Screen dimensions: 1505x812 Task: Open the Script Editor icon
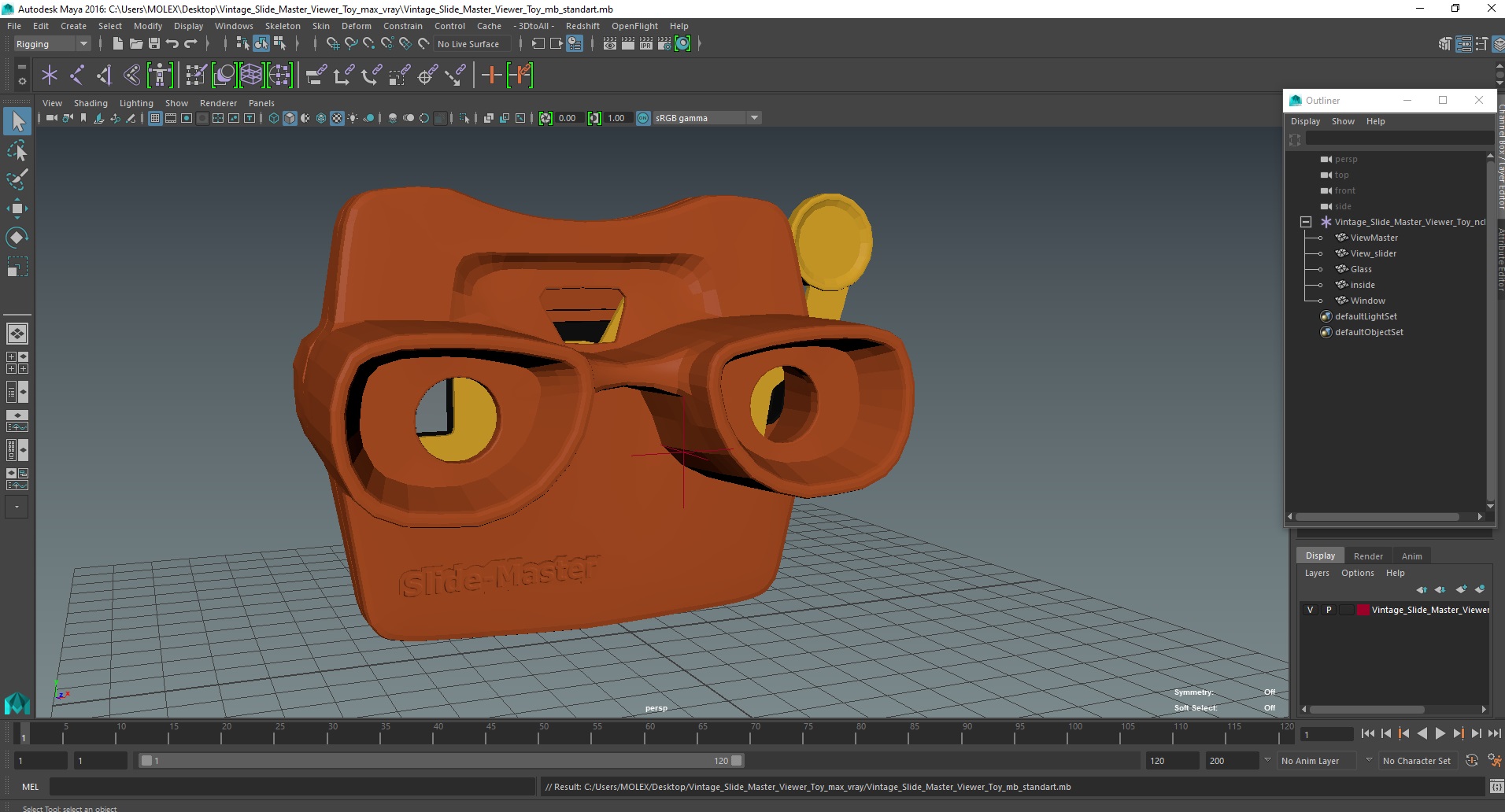(1496, 787)
